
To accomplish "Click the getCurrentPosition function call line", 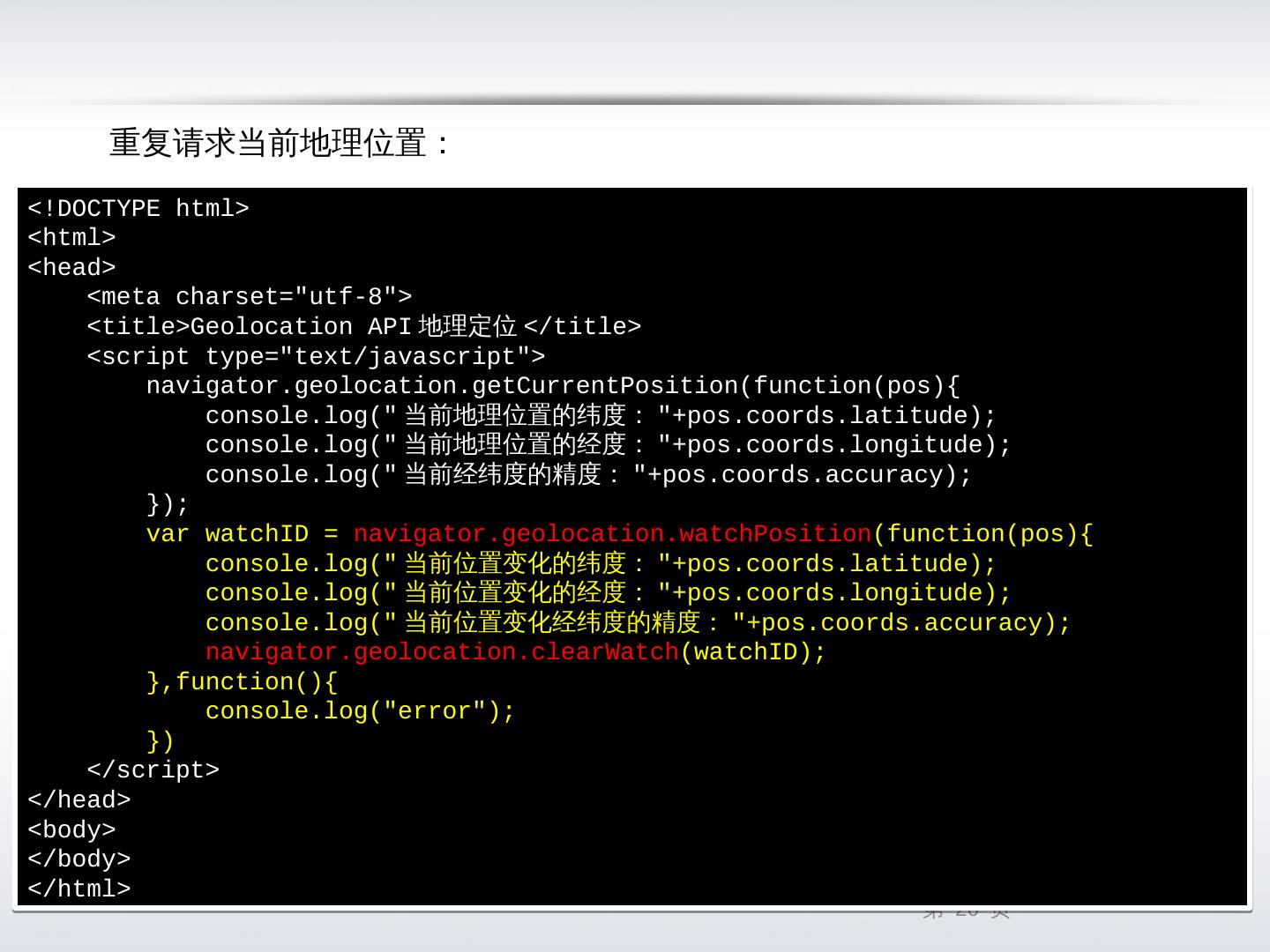I will click(553, 386).
